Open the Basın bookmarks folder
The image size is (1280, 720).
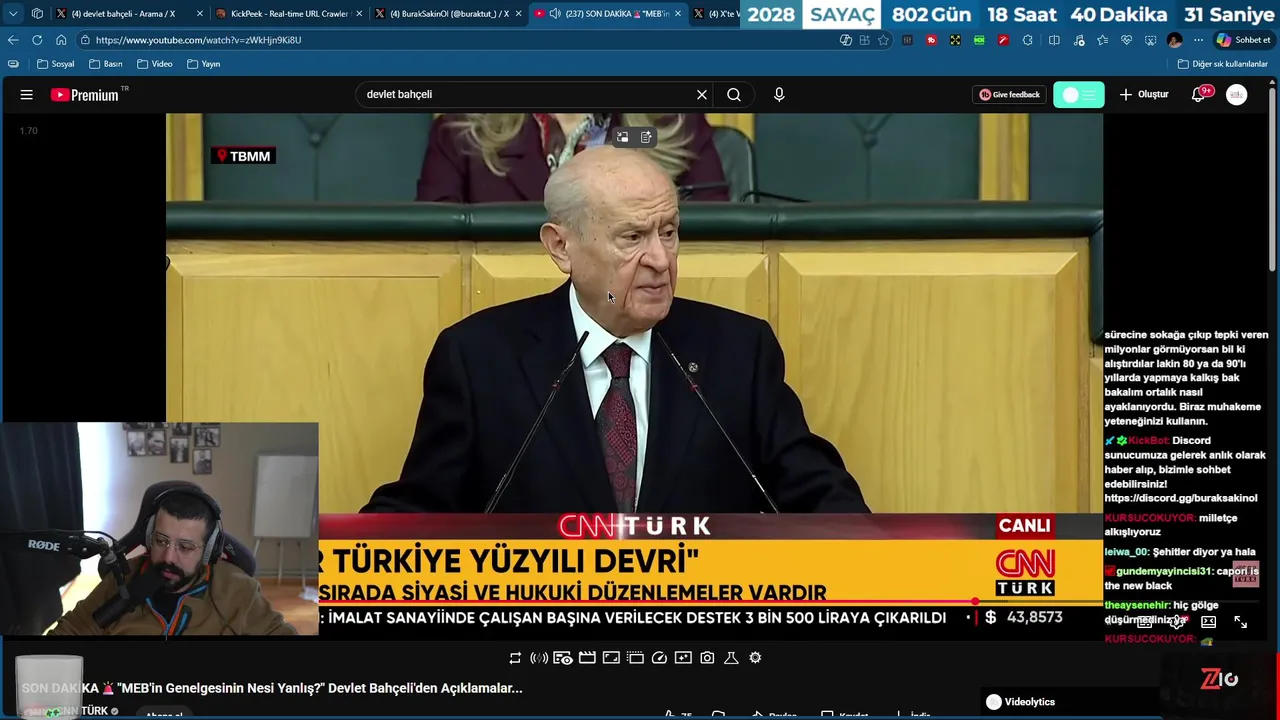105,64
